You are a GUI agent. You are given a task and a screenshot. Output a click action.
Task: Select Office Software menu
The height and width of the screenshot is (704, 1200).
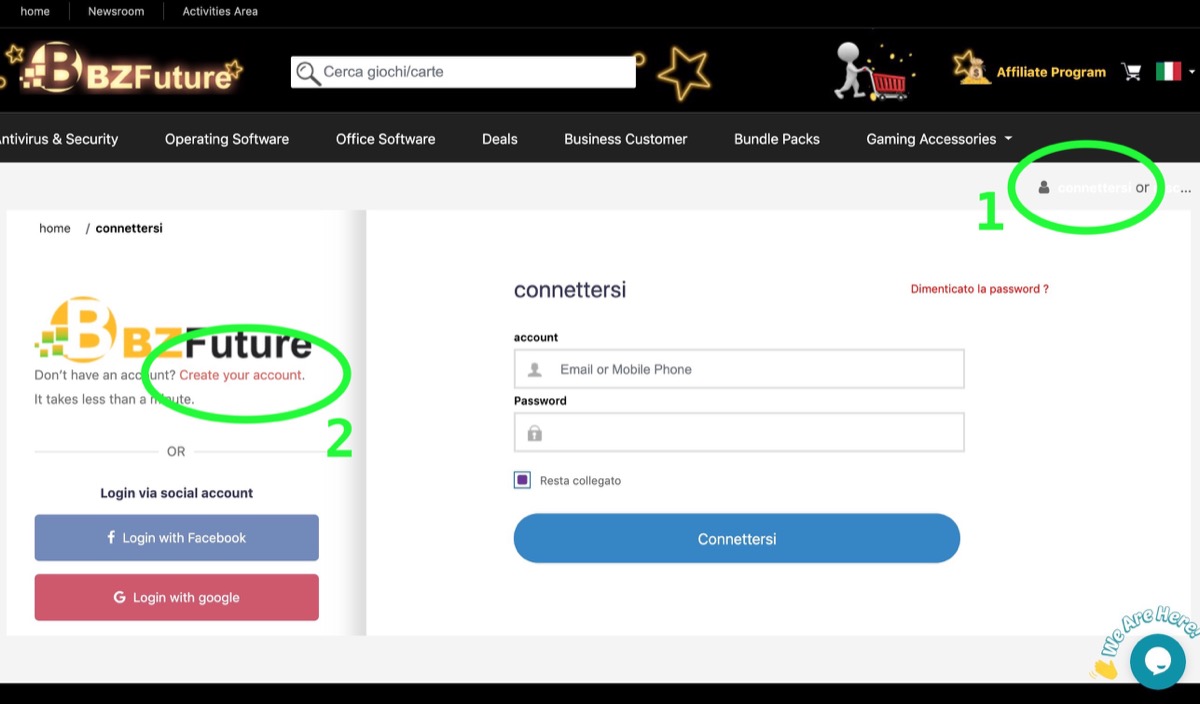[386, 139]
